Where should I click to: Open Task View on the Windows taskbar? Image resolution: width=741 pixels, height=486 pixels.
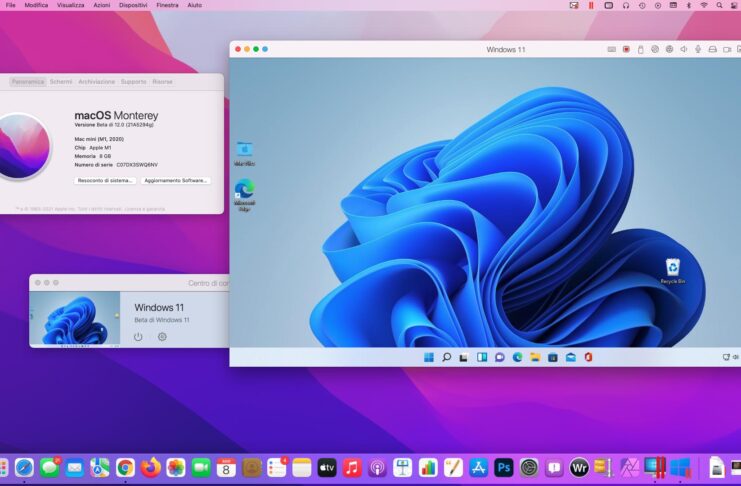(464, 357)
